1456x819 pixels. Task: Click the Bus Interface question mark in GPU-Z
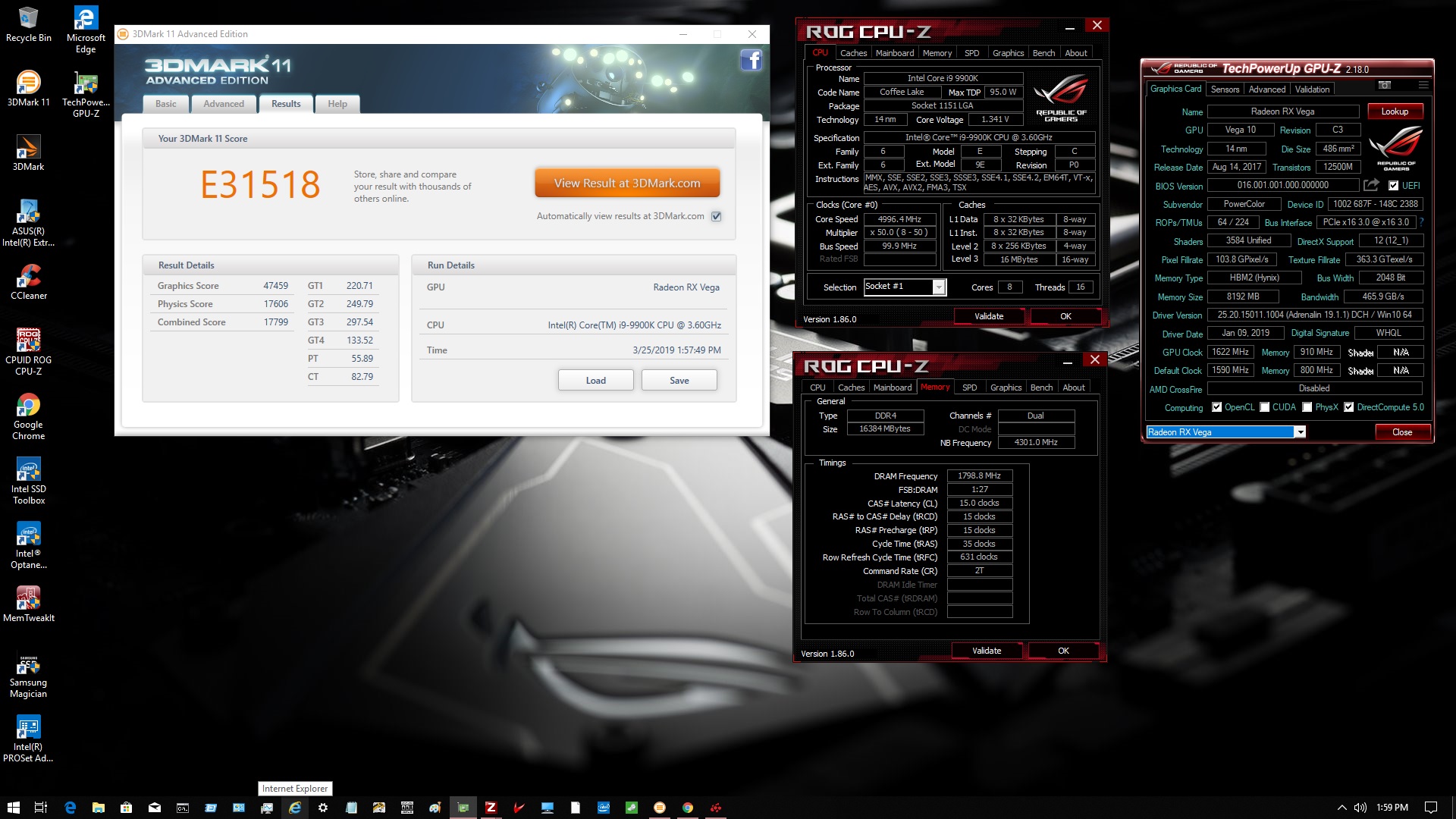pyautogui.click(x=1421, y=222)
